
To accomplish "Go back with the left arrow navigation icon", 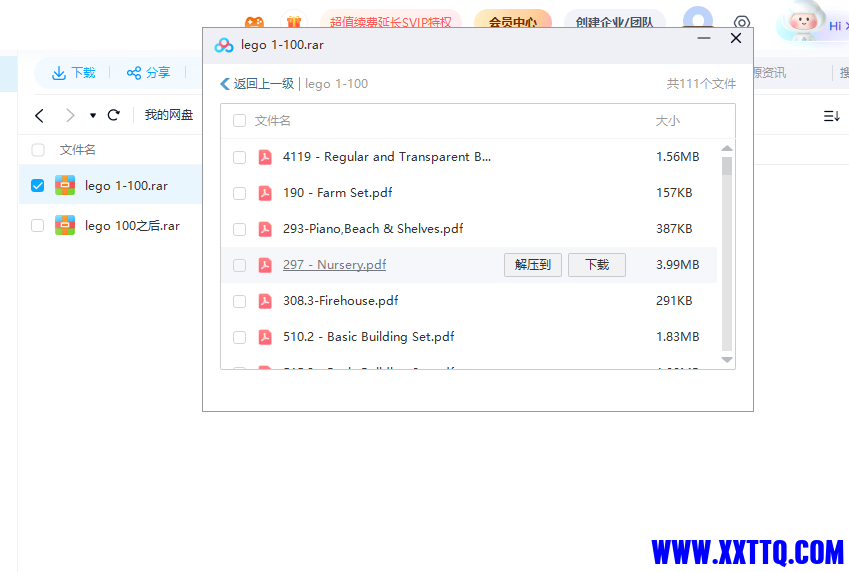I will pos(39,115).
